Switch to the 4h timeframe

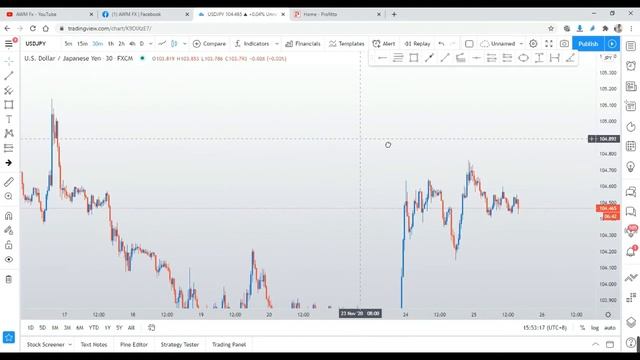(x=132, y=44)
